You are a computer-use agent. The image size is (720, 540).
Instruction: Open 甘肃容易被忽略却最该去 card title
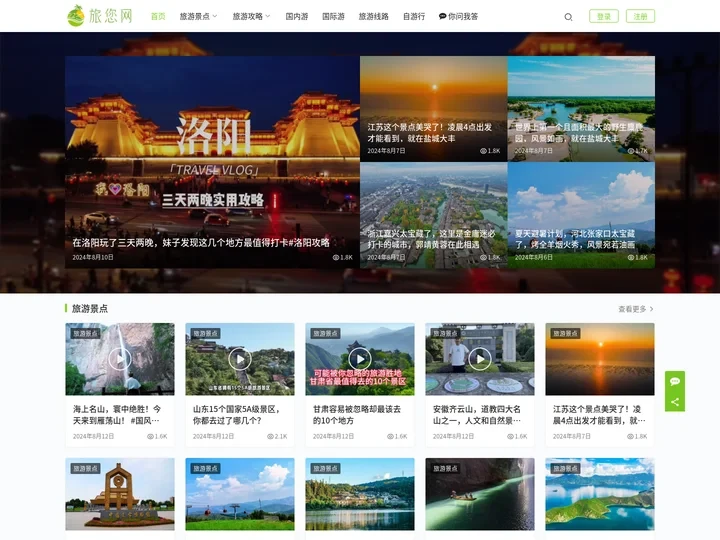tap(357, 415)
